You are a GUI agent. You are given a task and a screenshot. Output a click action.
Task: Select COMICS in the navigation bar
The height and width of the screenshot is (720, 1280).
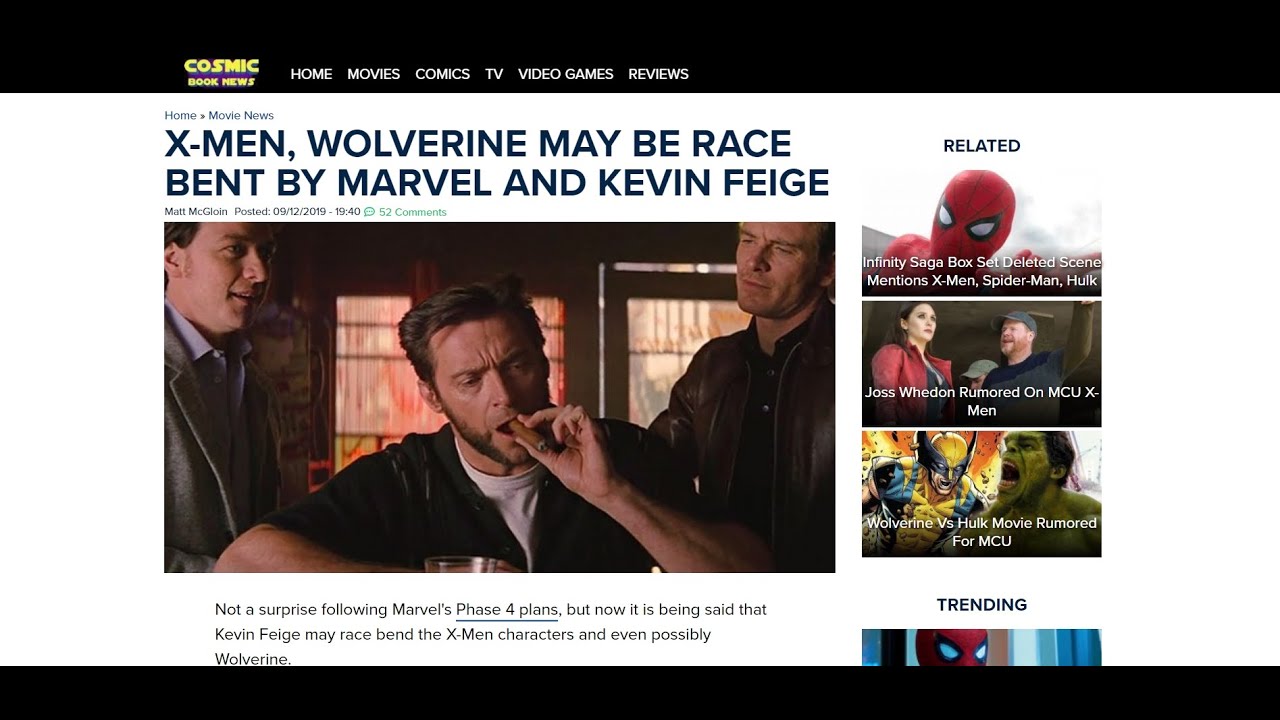pyautogui.click(x=442, y=74)
